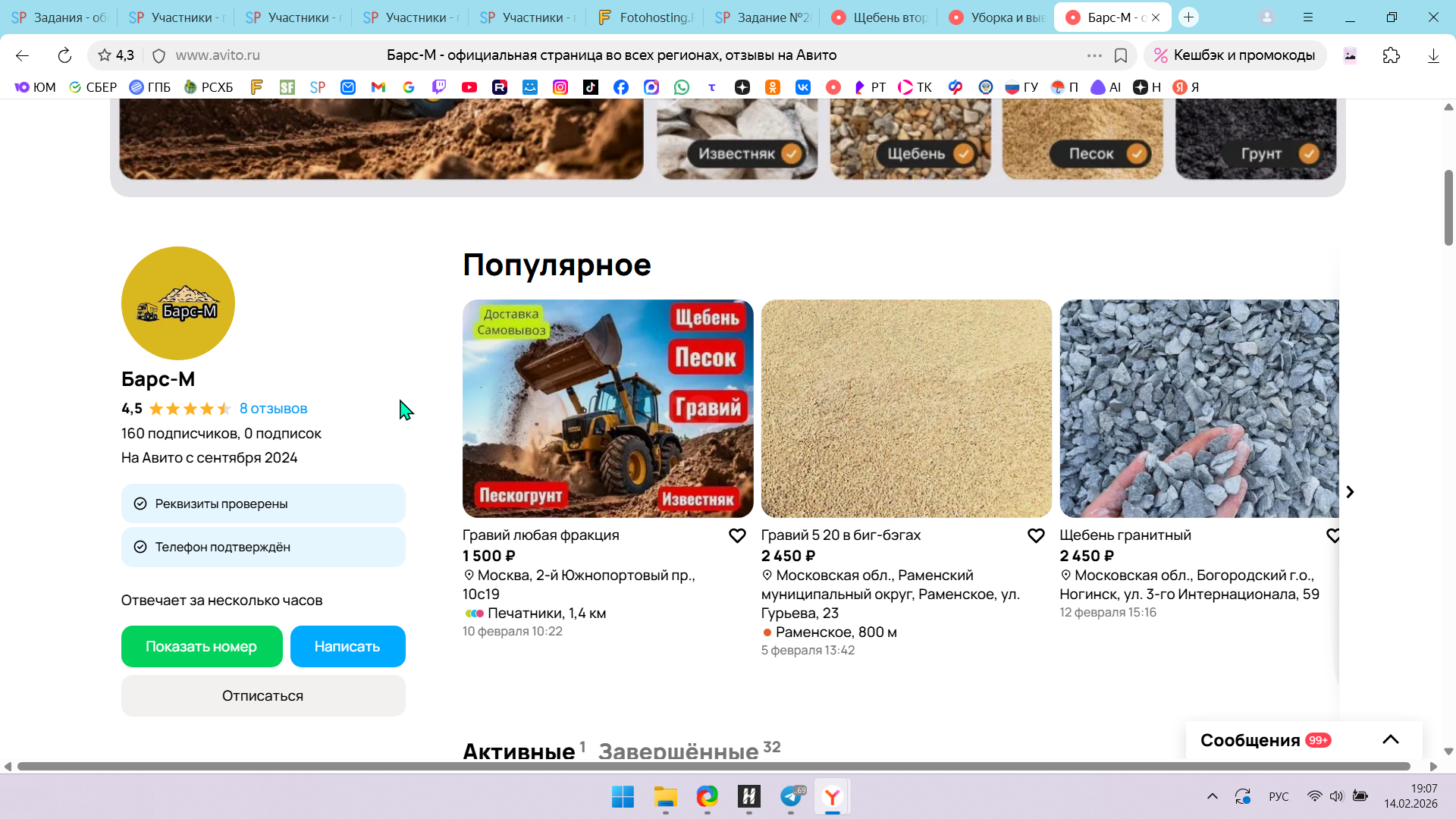1456x819 pixels.
Task: Open the '8 отзывов' reviews link
Action: click(x=273, y=409)
